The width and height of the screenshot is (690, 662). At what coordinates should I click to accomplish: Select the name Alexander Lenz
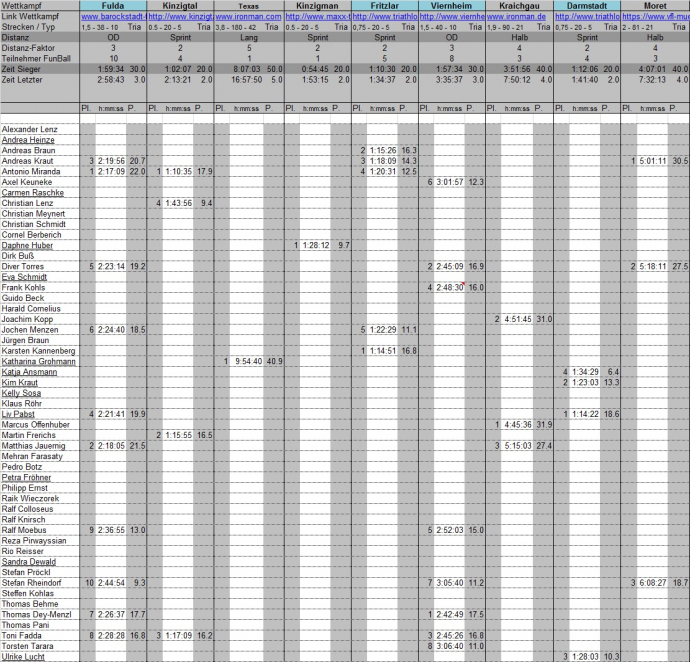[29, 129]
